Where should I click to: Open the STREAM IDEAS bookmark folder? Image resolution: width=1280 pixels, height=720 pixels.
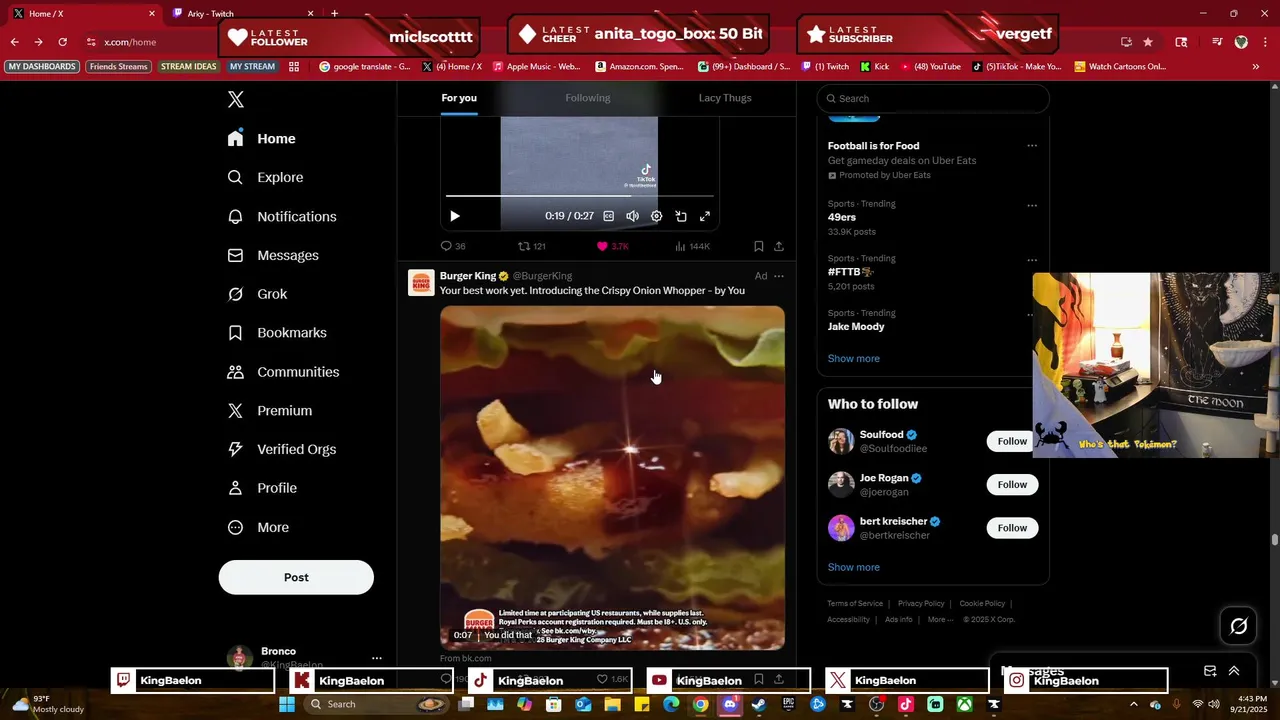tap(189, 67)
